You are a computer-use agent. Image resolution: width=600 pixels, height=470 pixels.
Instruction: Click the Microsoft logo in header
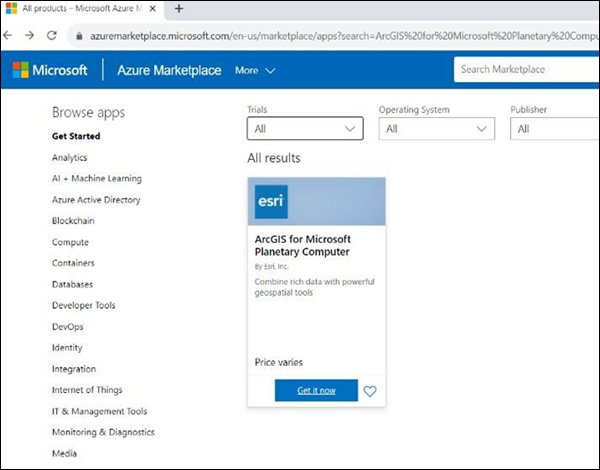(x=50, y=70)
